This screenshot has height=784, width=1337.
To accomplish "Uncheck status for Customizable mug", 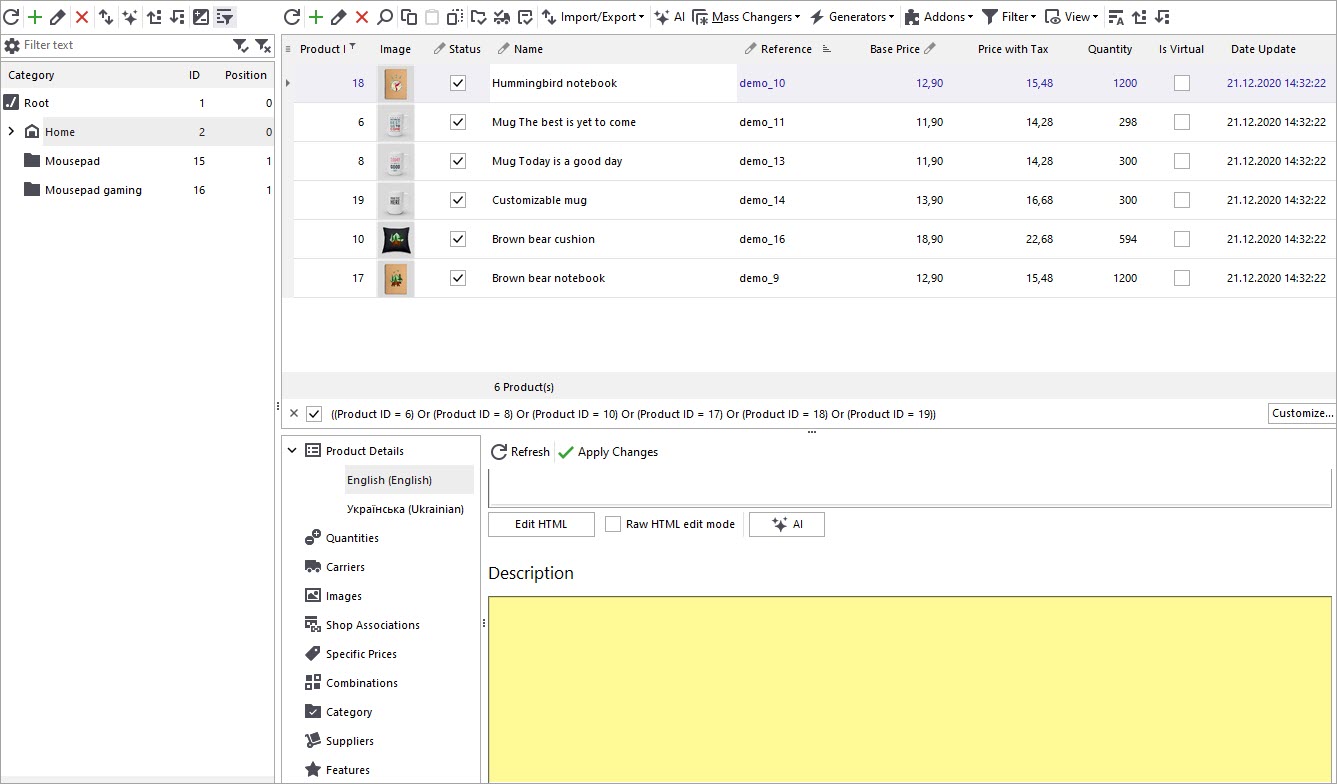I will click(458, 200).
